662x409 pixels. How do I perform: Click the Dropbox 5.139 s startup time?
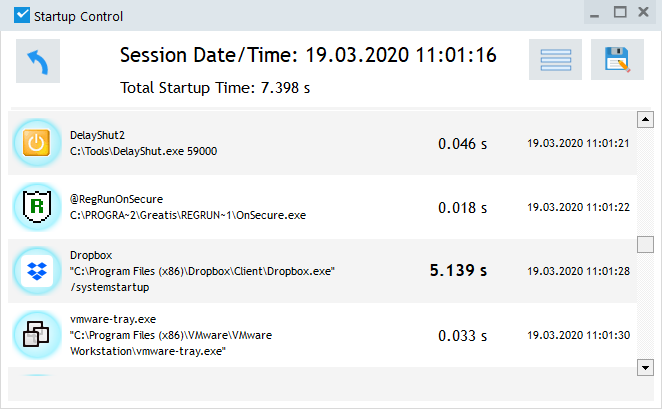pyautogui.click(x=458, y=271)
